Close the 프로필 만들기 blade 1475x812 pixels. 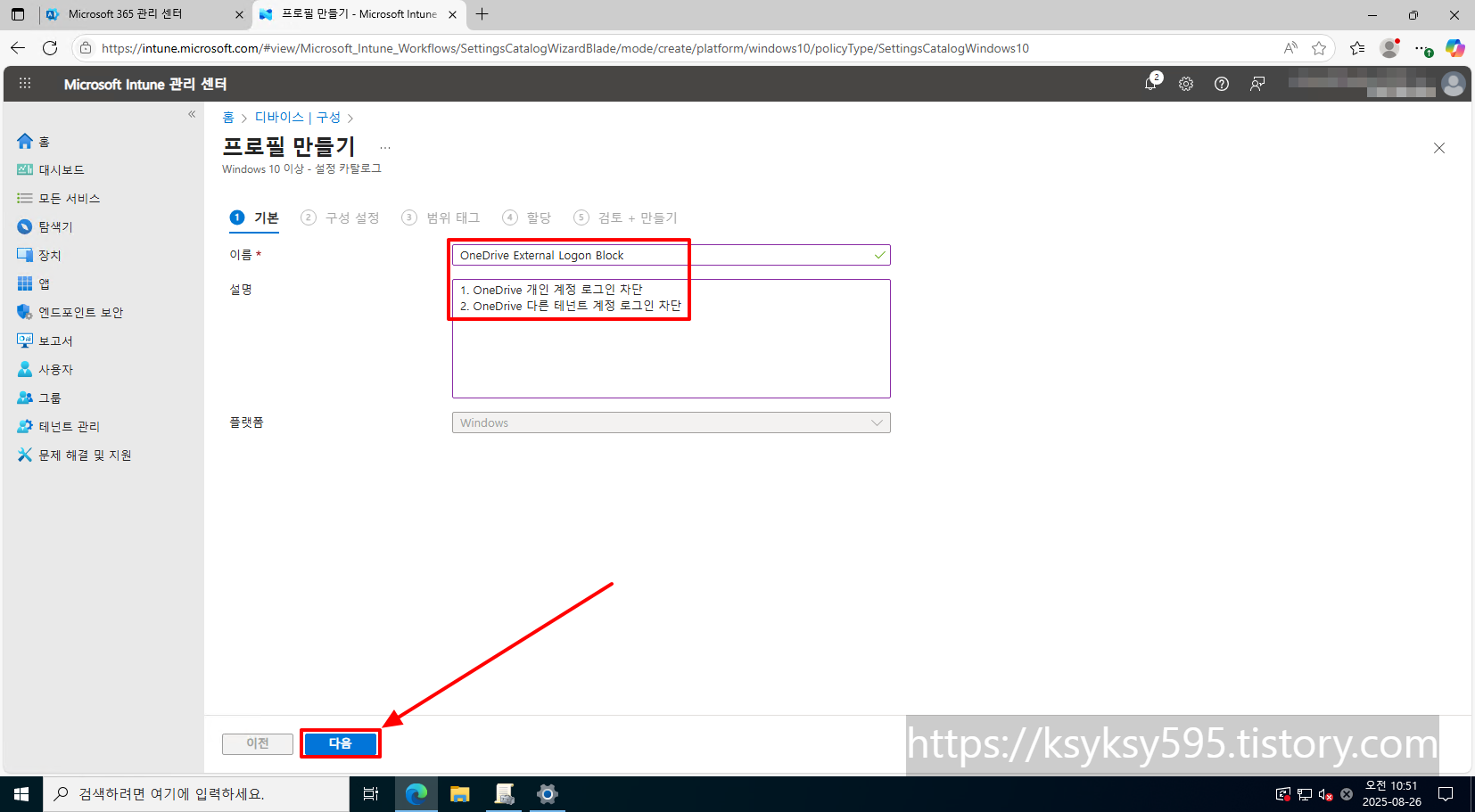[x=1439, y=148]
